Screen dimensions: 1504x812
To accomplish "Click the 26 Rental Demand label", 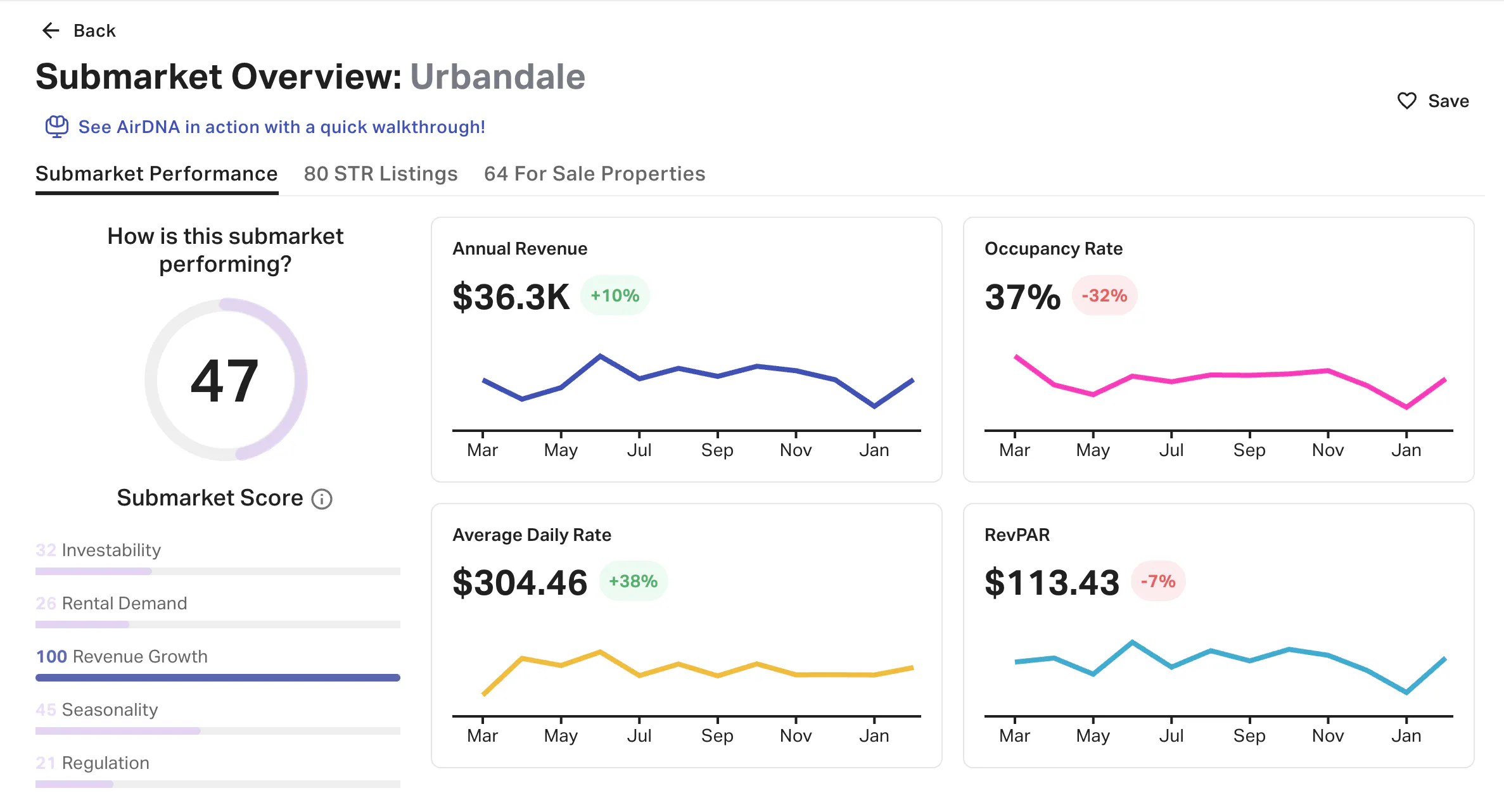I will tap(112, 603).
